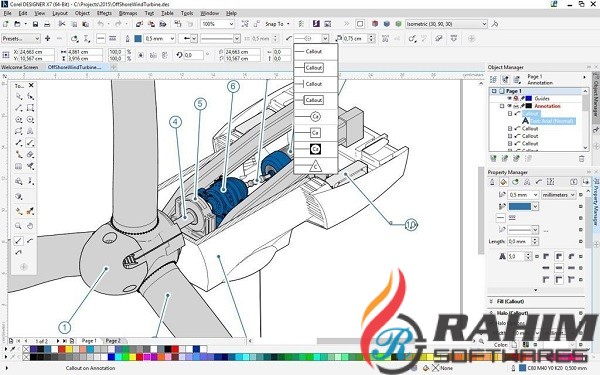
Task: Toggle the single line callout button in property bar
Action: [x=101, y=38]
